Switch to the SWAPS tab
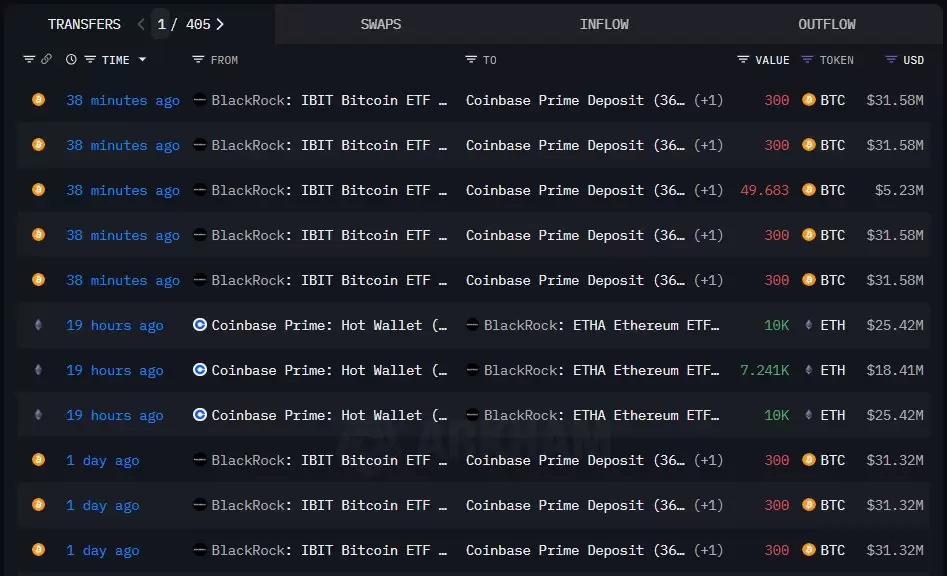947x576 pixels. coord(380,24)
